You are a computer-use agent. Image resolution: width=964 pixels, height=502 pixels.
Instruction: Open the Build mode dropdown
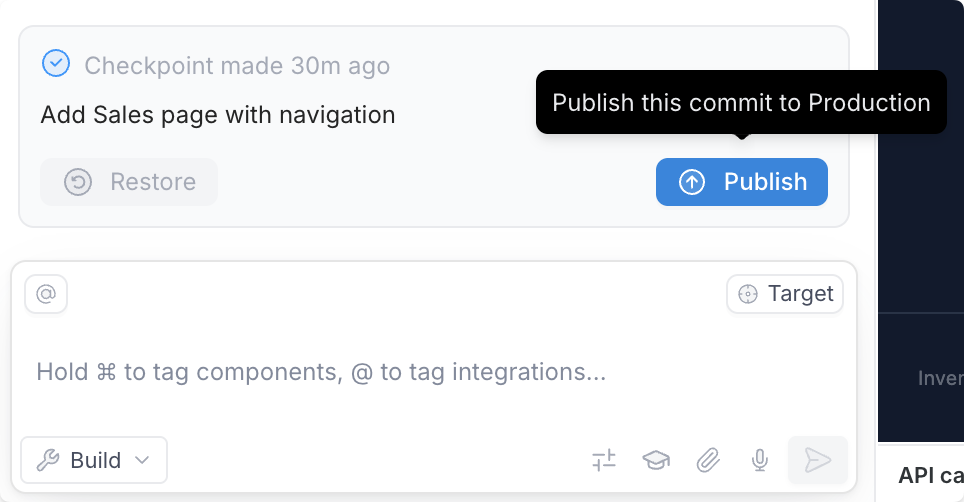94,460
